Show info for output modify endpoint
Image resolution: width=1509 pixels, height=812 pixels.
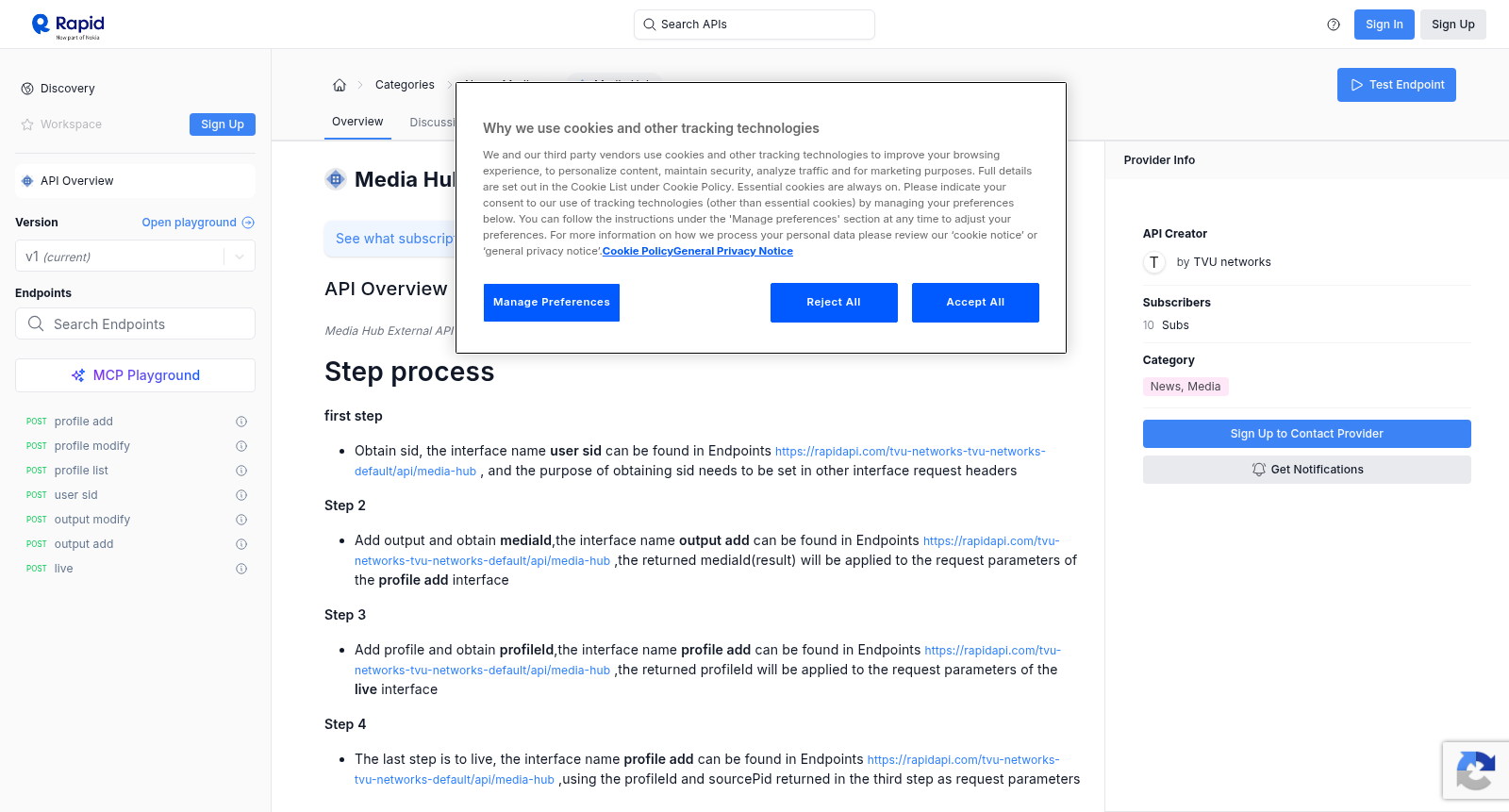[241, 520]
